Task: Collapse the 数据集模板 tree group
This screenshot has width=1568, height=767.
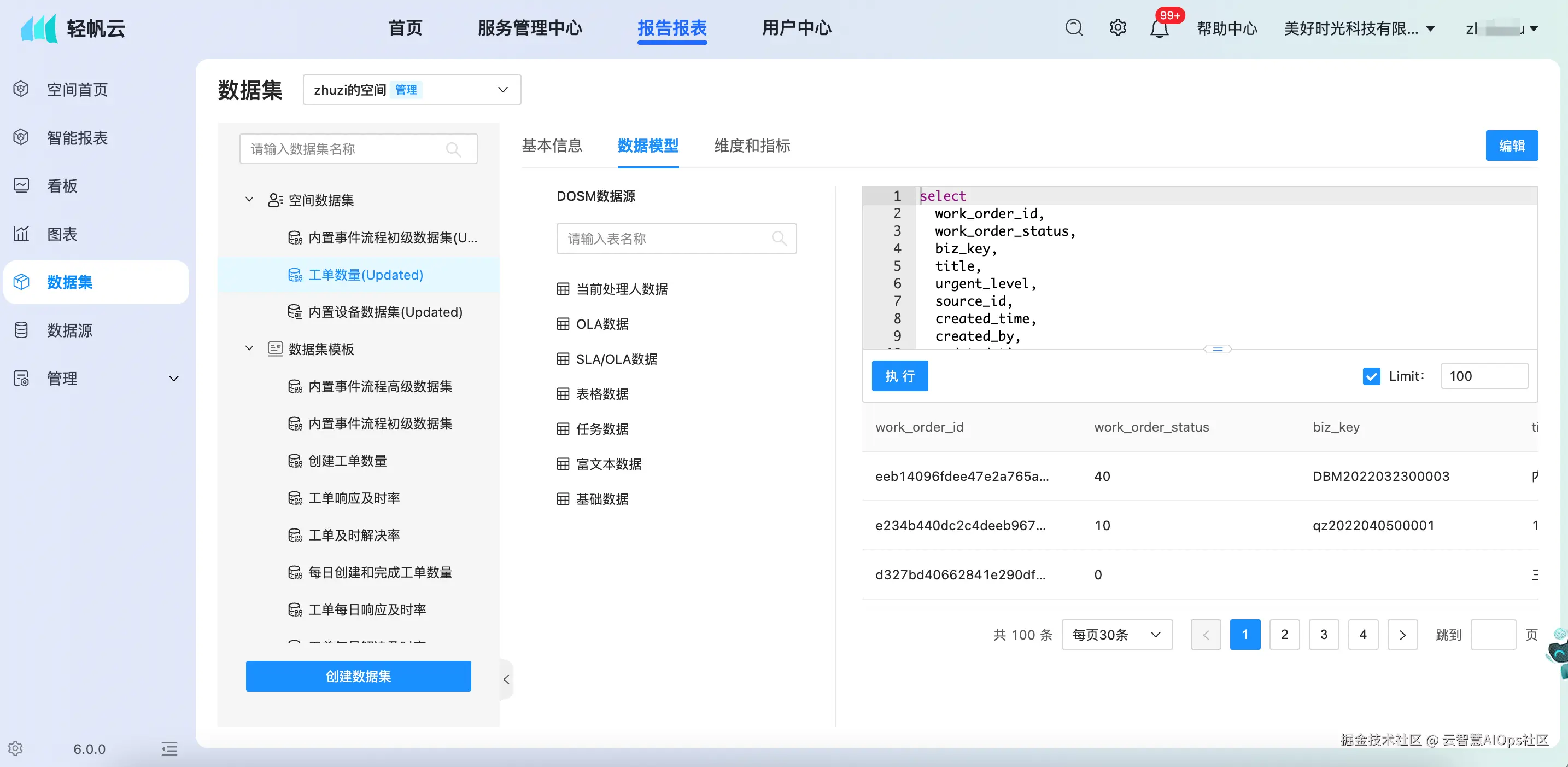Action: point(249,348)
